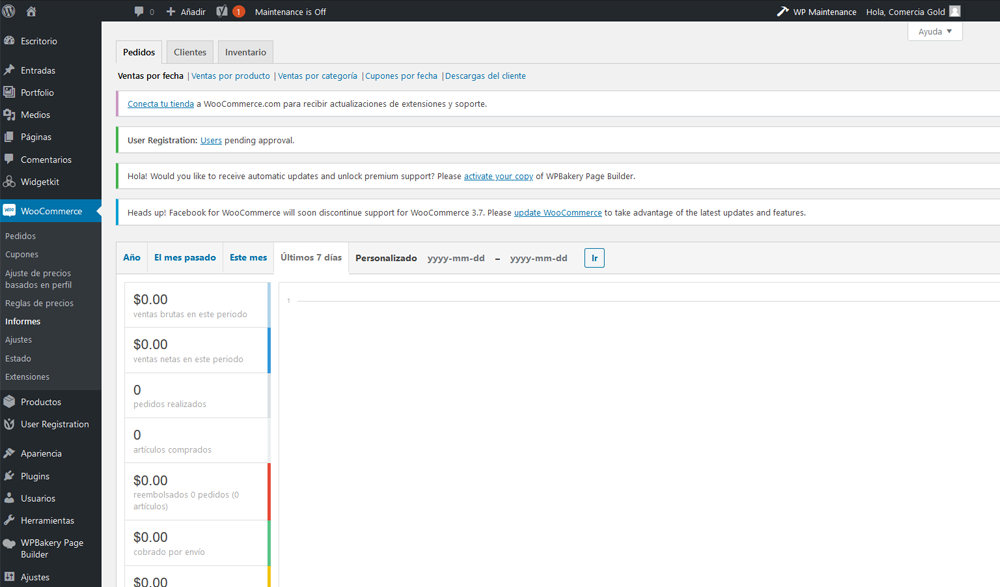The height and width of the screenshot is (587, 1000).
Task: Click the active Ventas por fecha report
Action: pyautogui.click(x=151, y=76)
